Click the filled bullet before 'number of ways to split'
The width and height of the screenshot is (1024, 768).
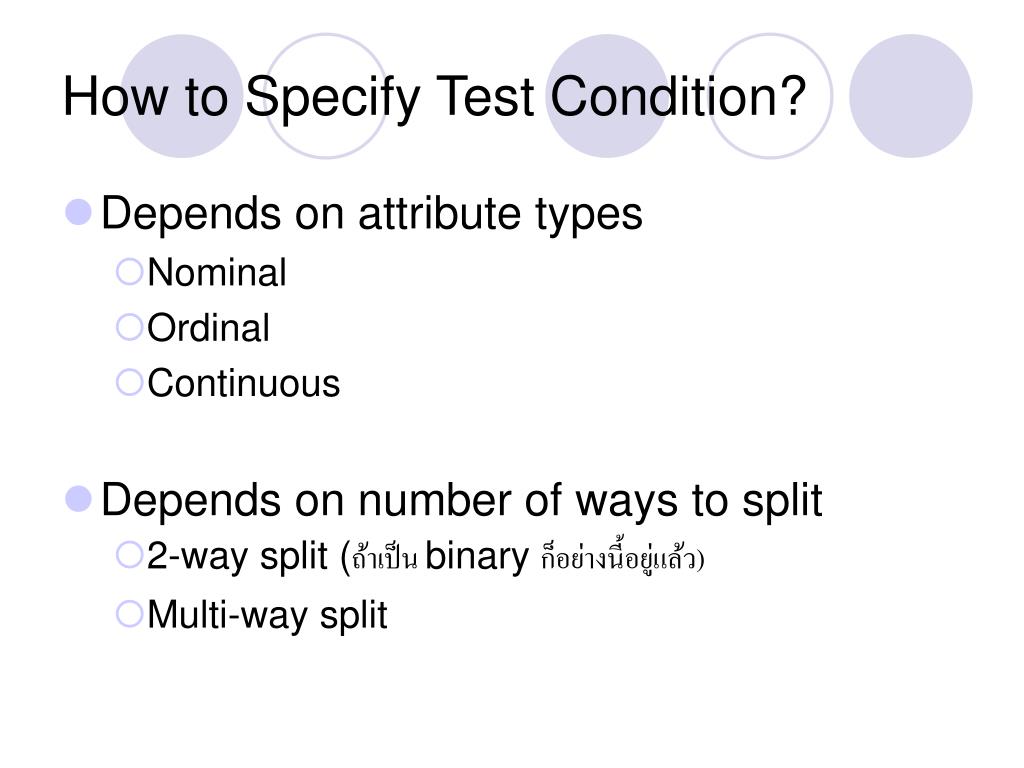point(78,499)
